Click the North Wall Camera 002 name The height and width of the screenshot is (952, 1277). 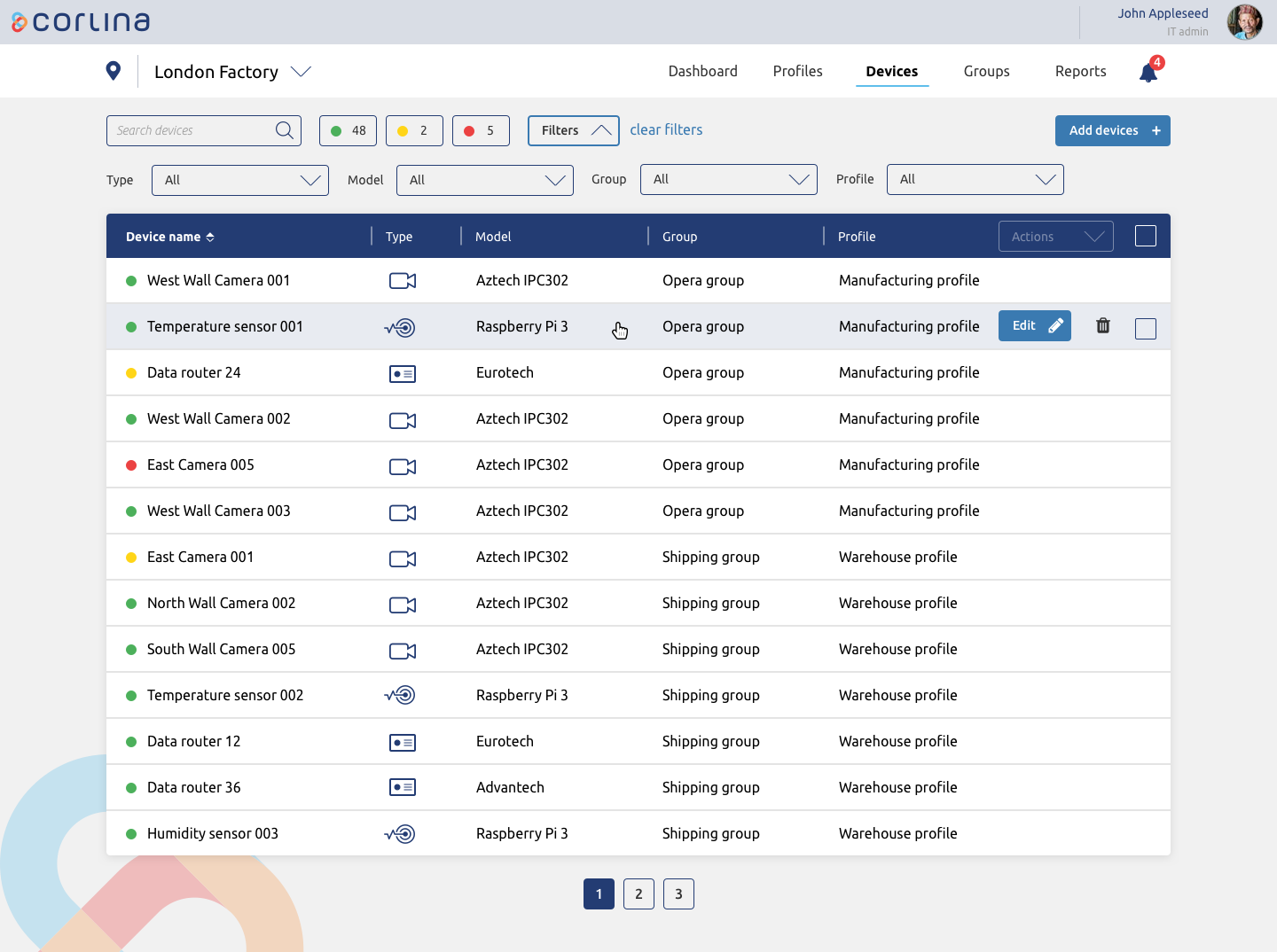(221, 603)
